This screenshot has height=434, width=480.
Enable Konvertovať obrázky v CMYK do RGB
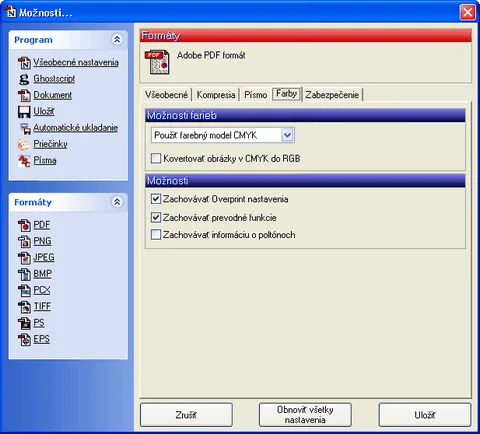(156, 158)
